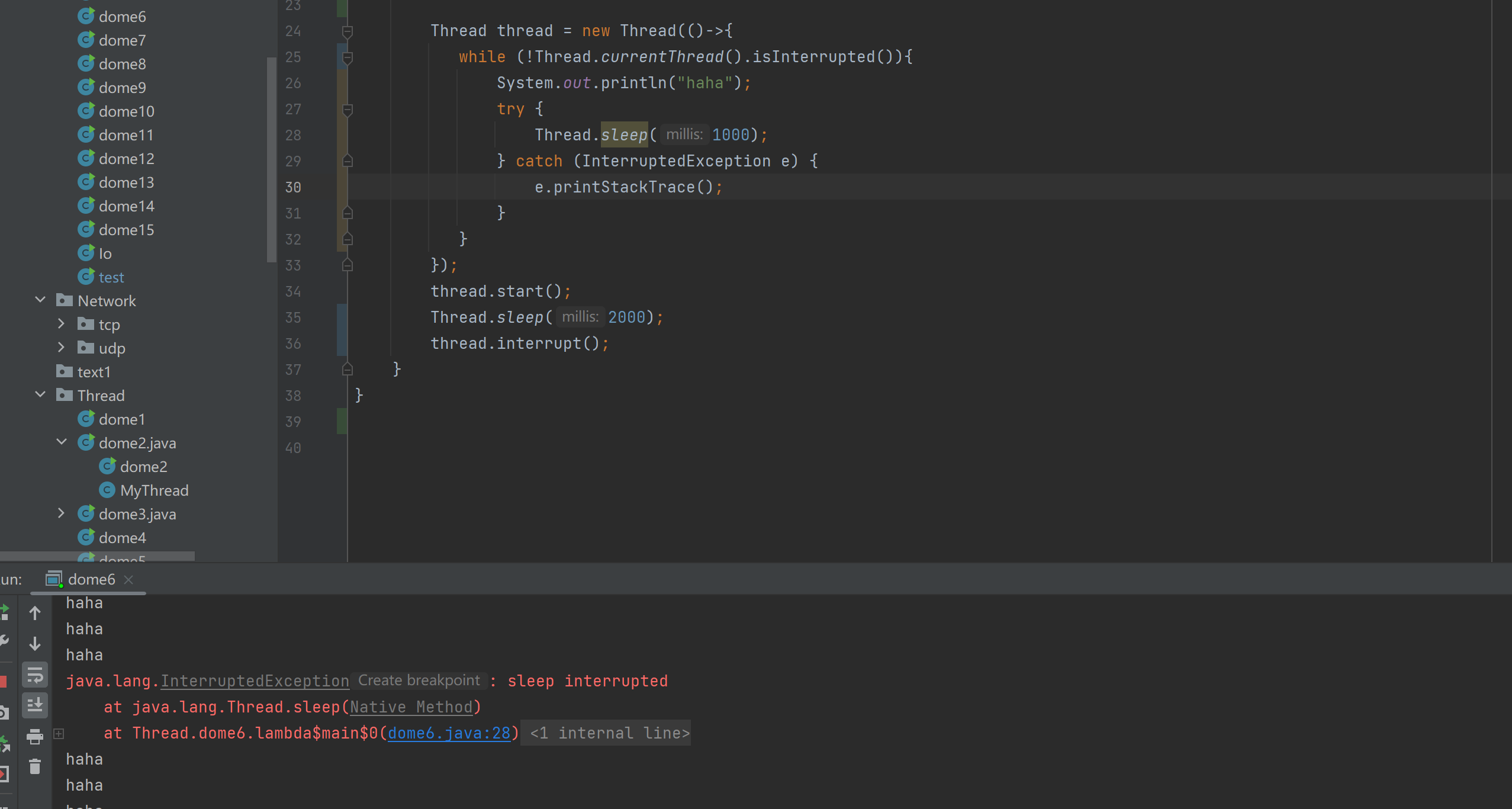Collapse the Network folder

(40, 300)
